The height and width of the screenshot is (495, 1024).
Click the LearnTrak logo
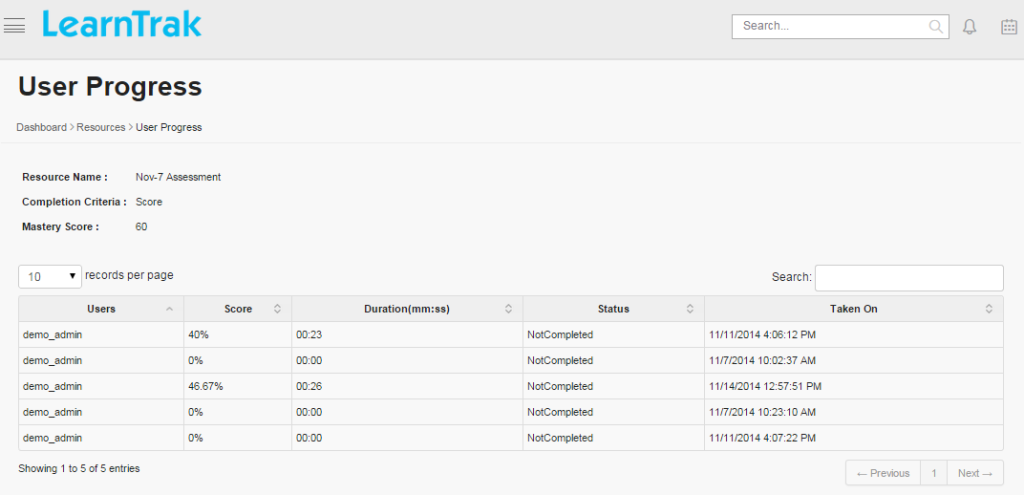[x=122, y=24]
